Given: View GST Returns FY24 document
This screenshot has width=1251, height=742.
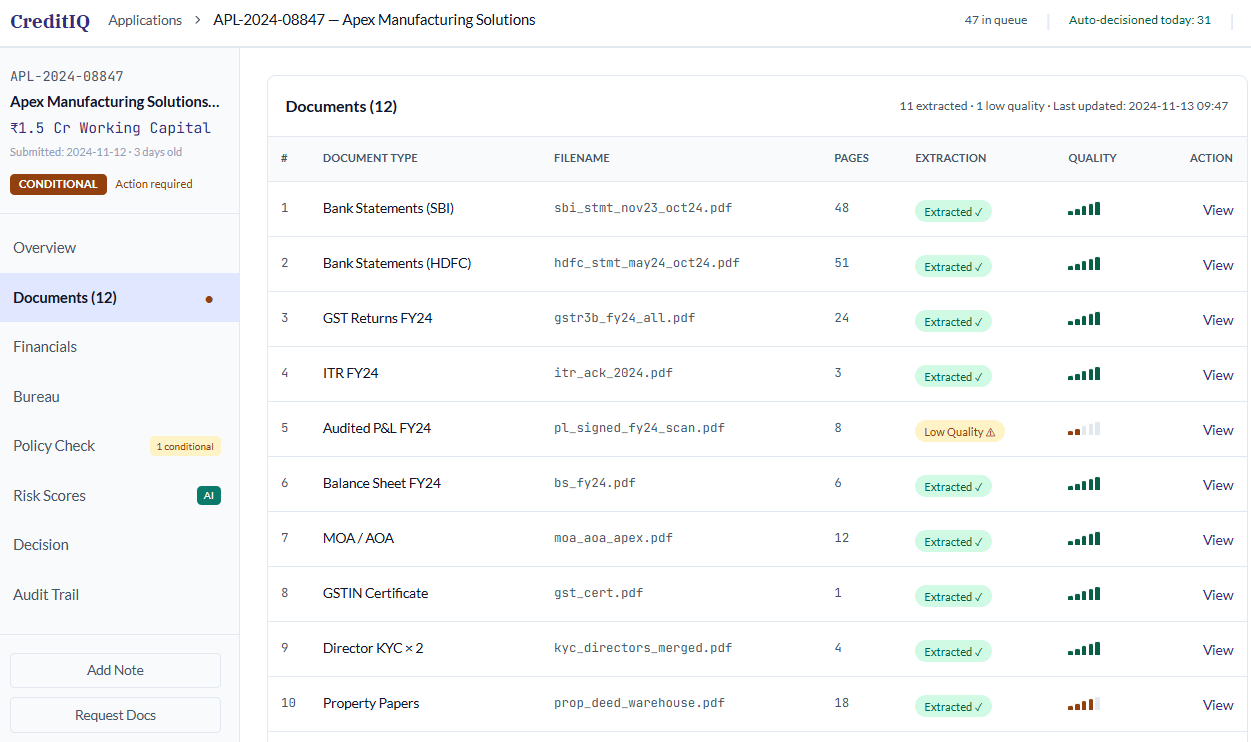Looking at the screenshot, I should tap(1218, 320).
